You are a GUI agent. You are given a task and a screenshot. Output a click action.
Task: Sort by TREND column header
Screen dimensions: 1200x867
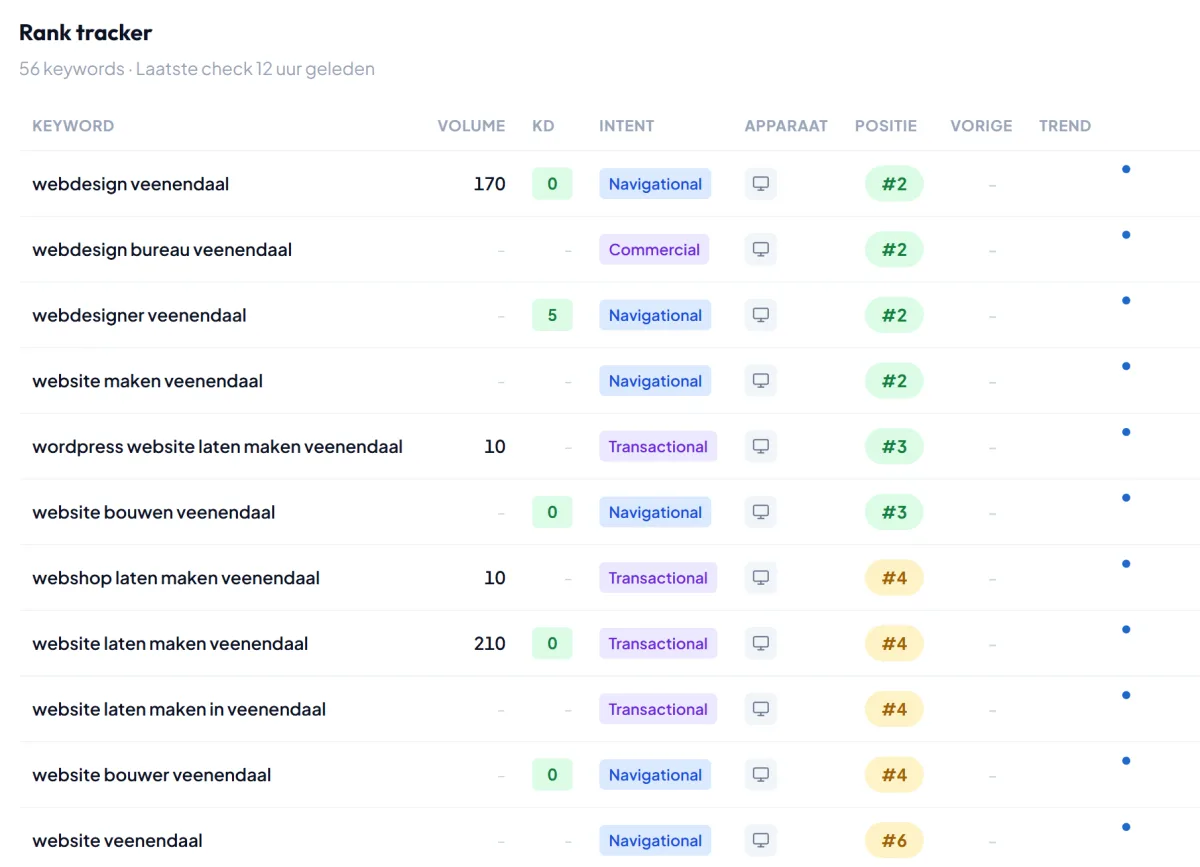[1065, 126]
